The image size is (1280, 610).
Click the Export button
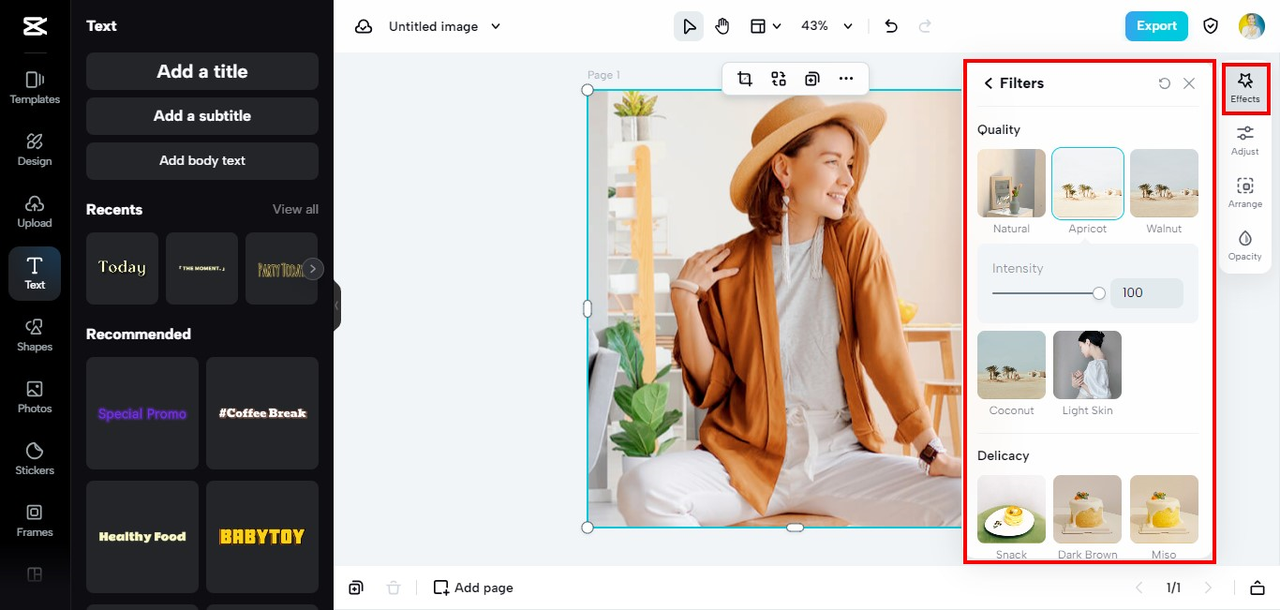(1156, 26)
